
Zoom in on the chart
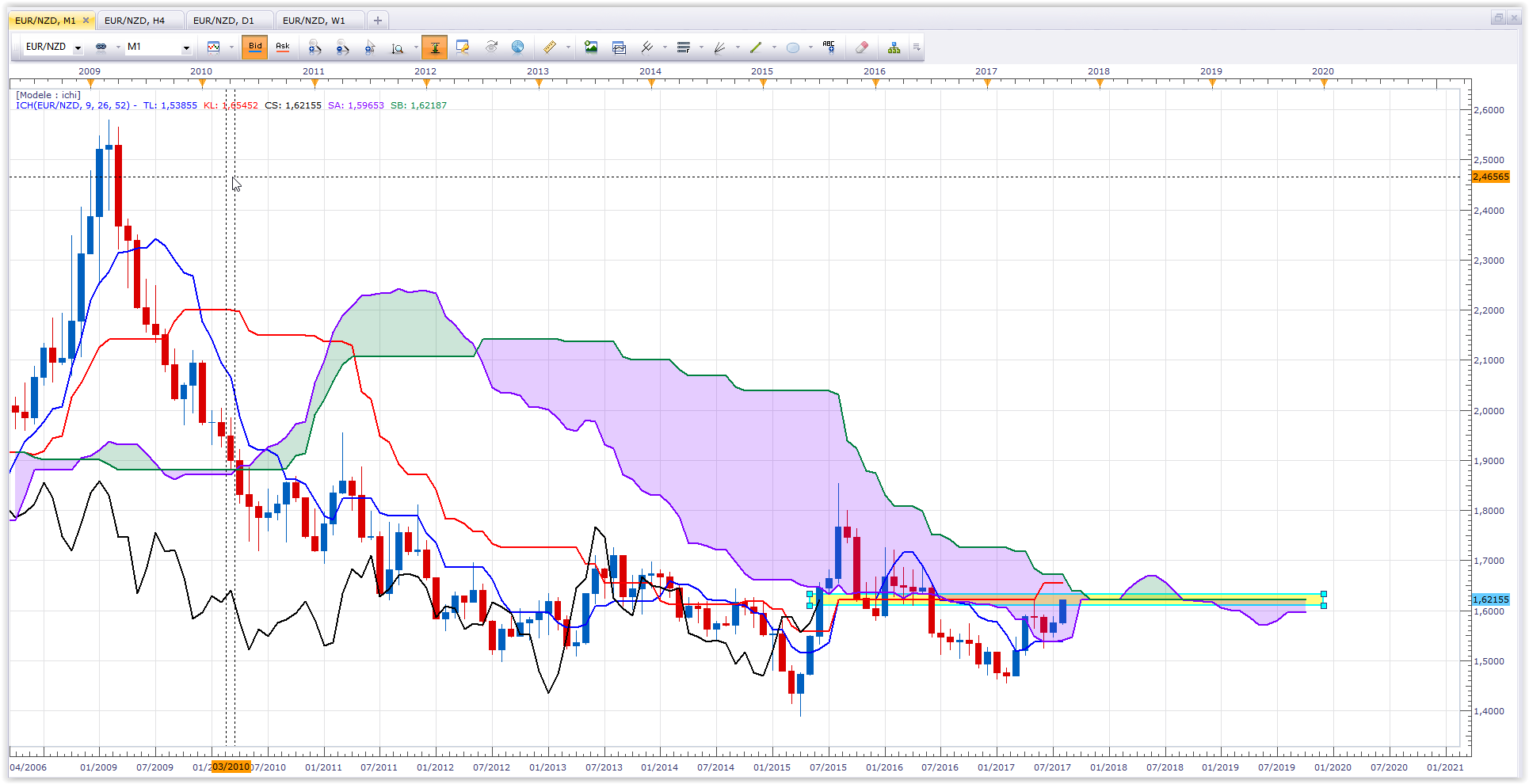(315, 48)
